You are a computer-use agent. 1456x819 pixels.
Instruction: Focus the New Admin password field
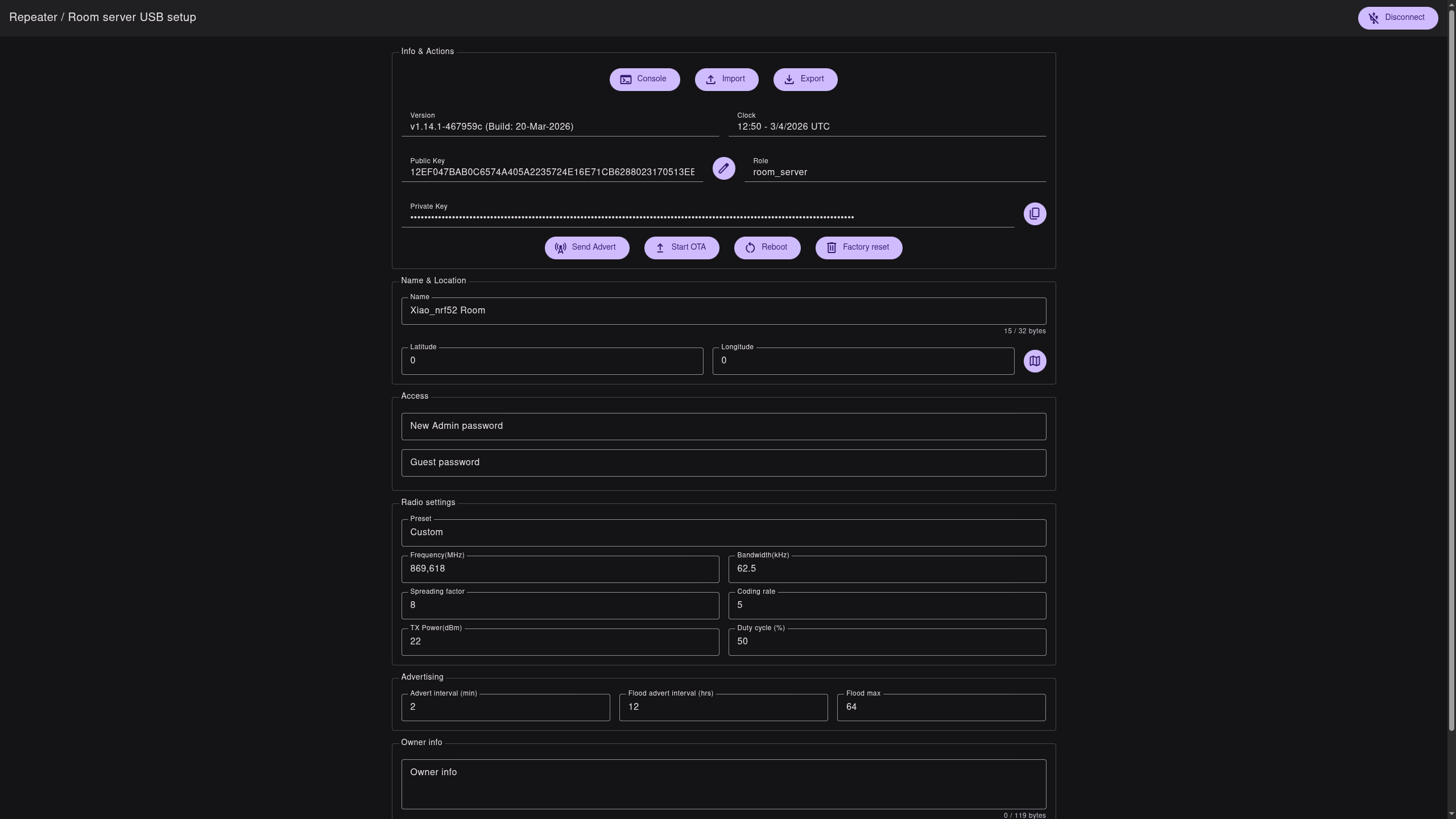click(x=723, y=427)
